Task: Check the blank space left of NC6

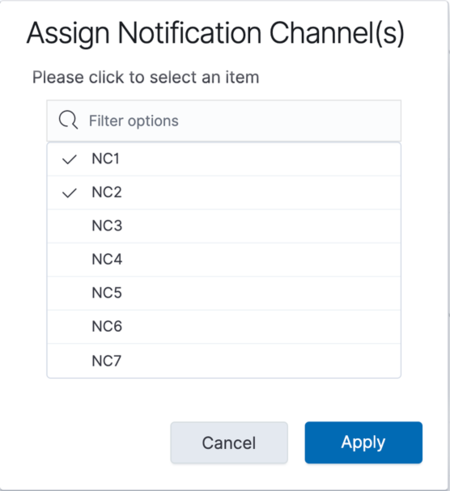Action: click(x=69, y=327)
